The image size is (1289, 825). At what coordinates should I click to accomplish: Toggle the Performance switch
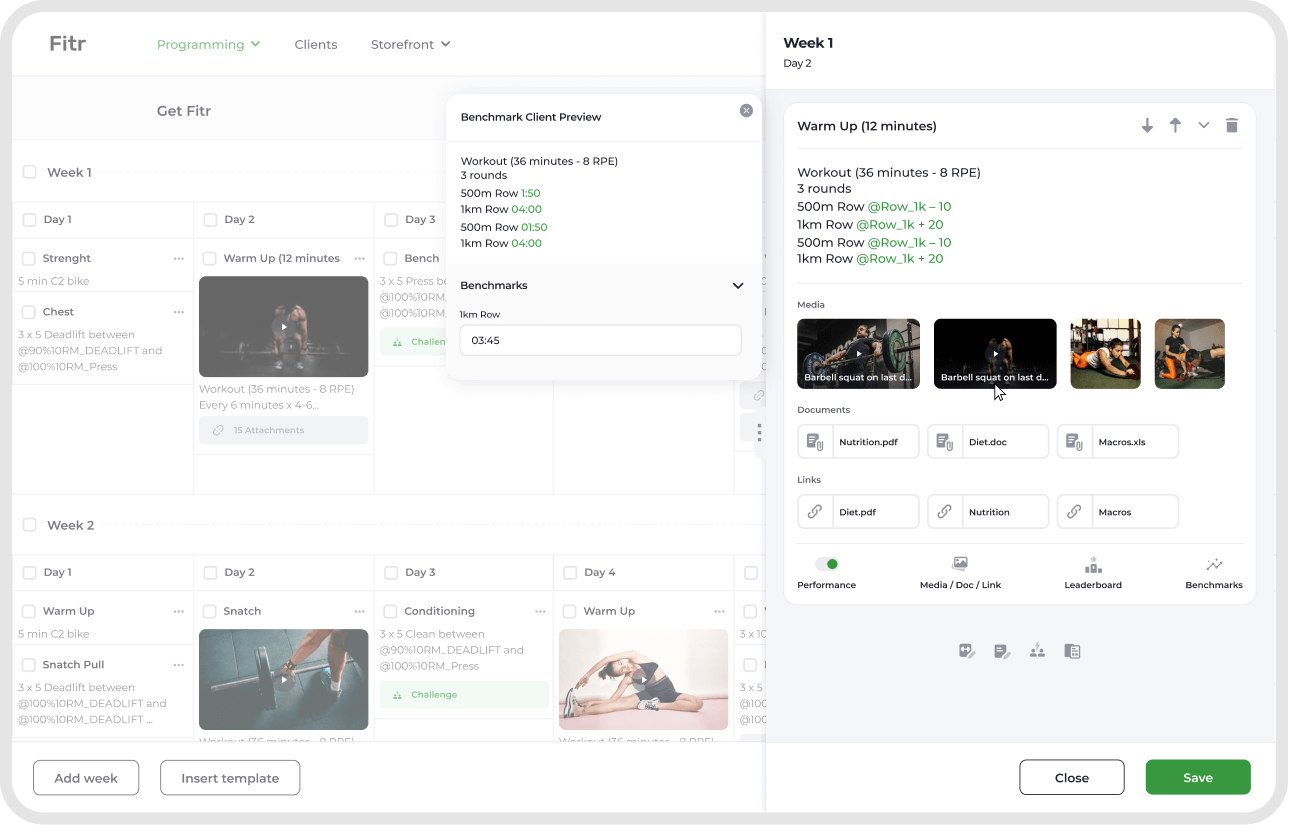[826, 565]
